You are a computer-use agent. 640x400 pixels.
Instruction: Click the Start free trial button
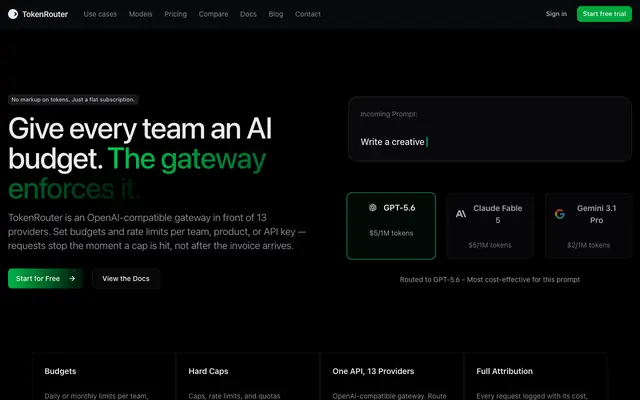click(x=604, y=14)
